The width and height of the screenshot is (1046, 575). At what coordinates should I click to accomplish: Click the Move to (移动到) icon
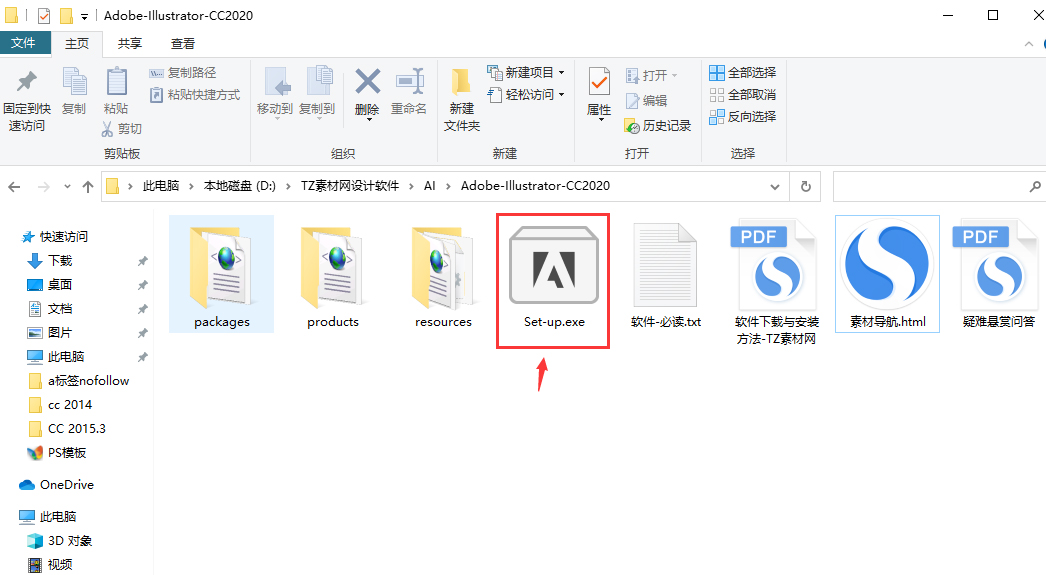click(276, 83)
